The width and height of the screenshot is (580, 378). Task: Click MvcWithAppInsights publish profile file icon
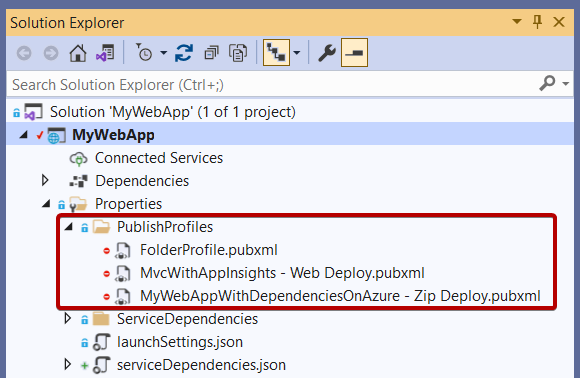123,274
